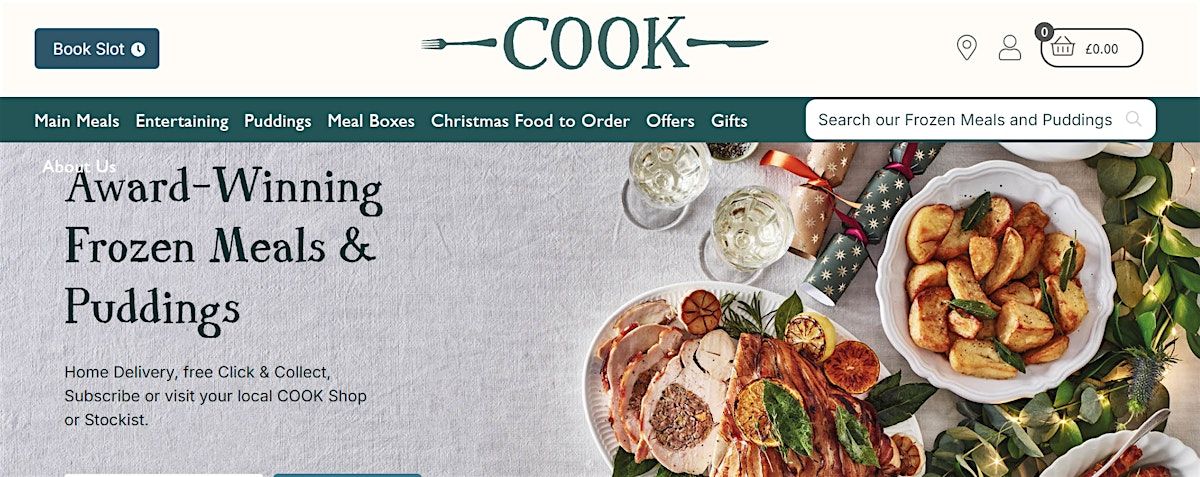The width and height of the screenshot is (1200, 477).
Task: Click the roast potatoes bowl image
Action: pos(995,281)
